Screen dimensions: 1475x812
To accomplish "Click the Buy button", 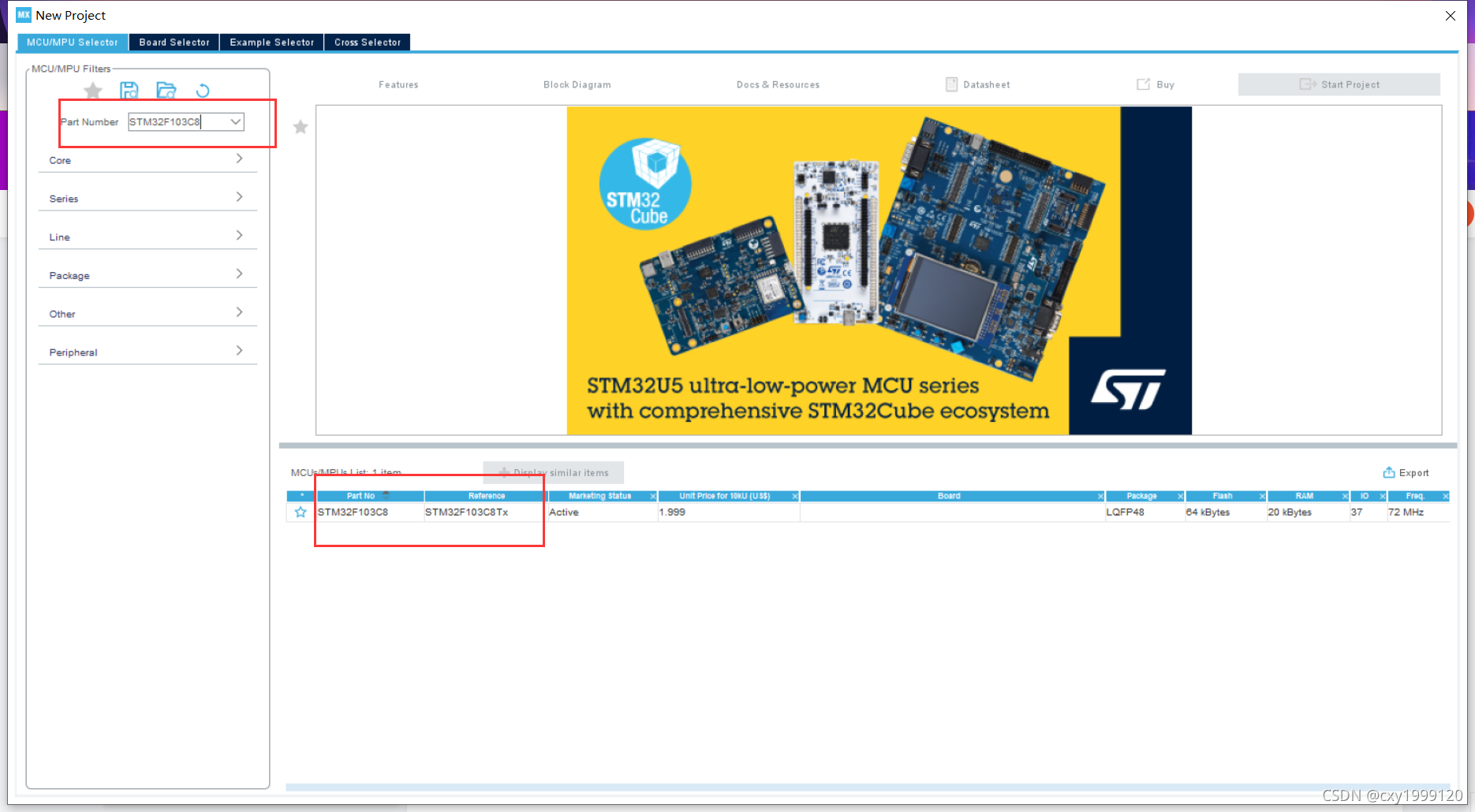I will (1156, 84).
